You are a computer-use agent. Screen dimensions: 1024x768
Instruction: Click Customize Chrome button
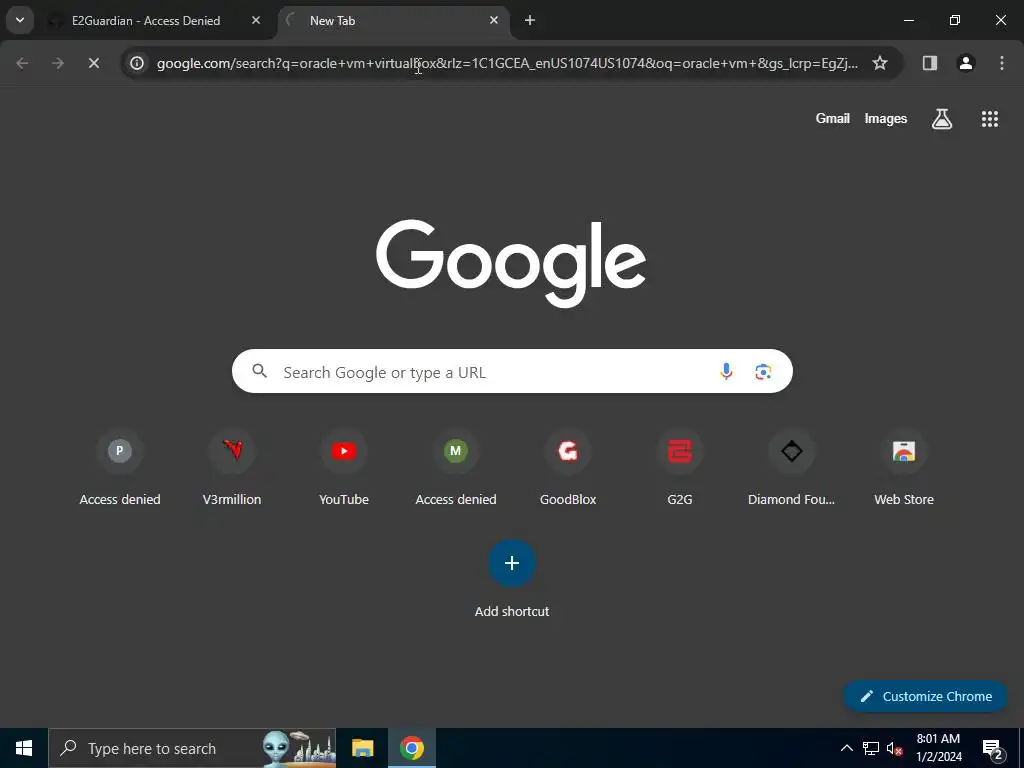coord(925,696)
